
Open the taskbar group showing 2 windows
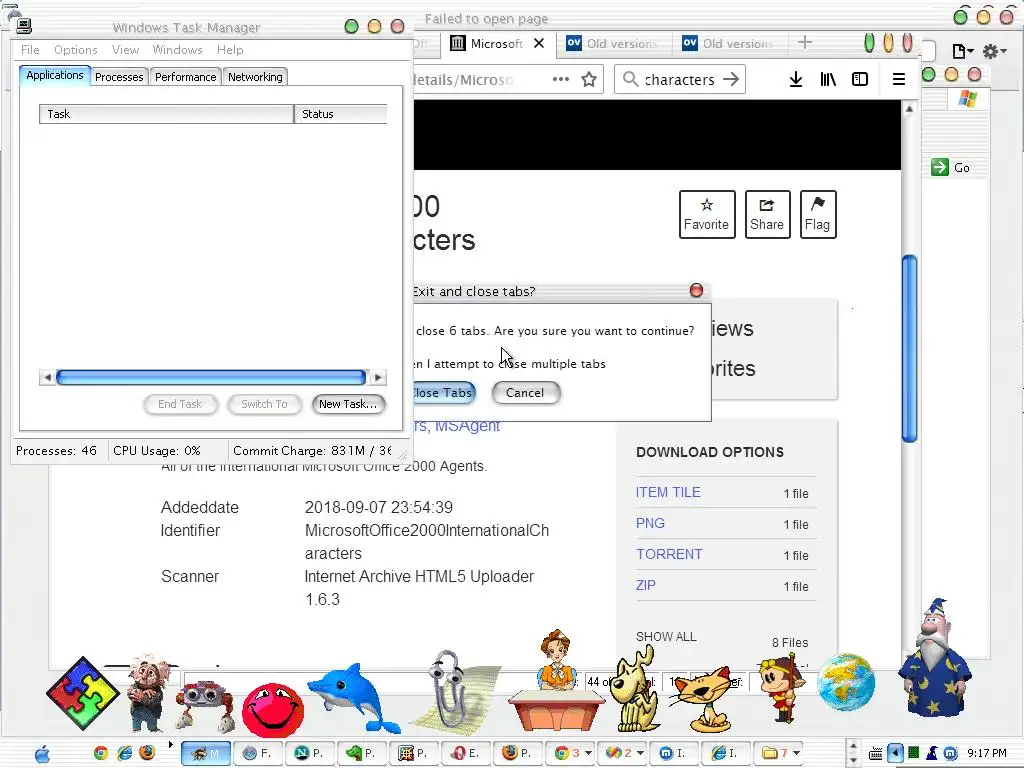[624, 753]
